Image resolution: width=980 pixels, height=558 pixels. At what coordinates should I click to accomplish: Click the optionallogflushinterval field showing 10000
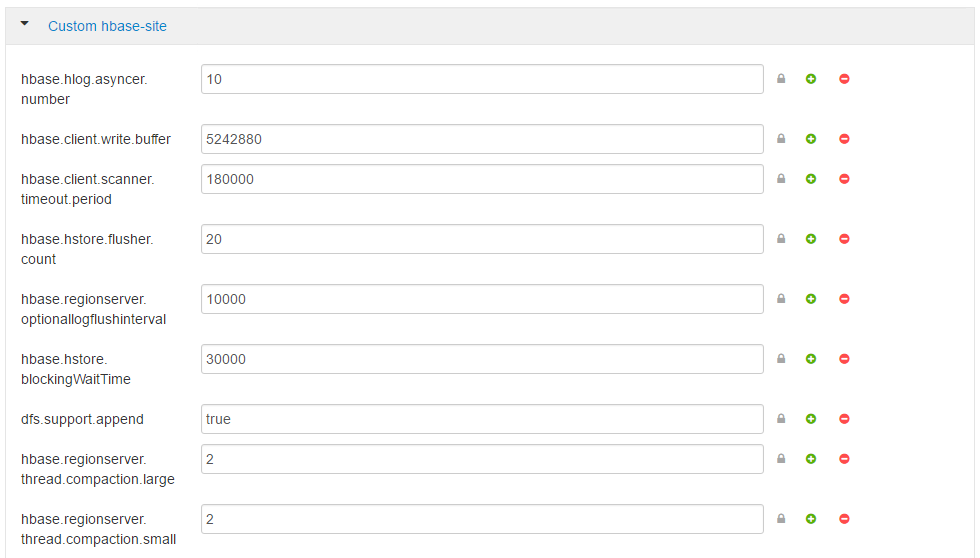[482, 299]
